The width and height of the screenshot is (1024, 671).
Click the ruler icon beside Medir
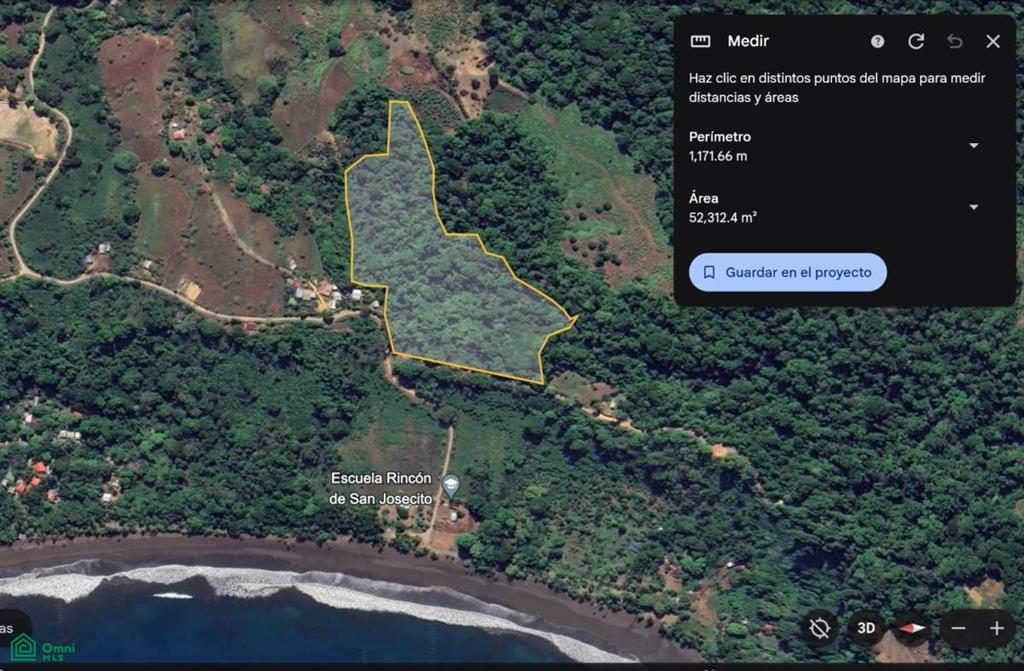[700, 41]
